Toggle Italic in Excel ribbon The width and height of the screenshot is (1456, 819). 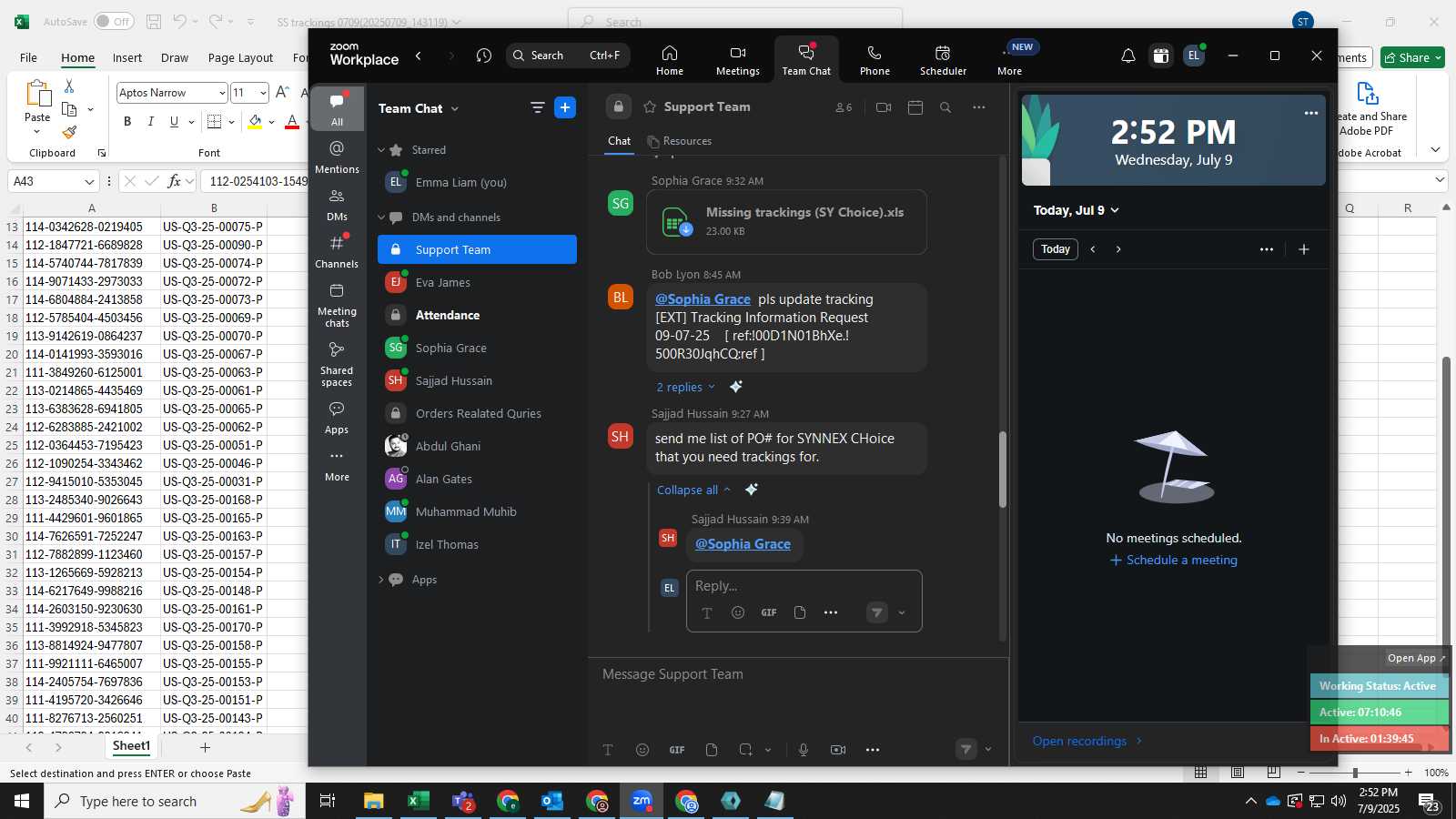pyautogui.click(x=150, y=122)
